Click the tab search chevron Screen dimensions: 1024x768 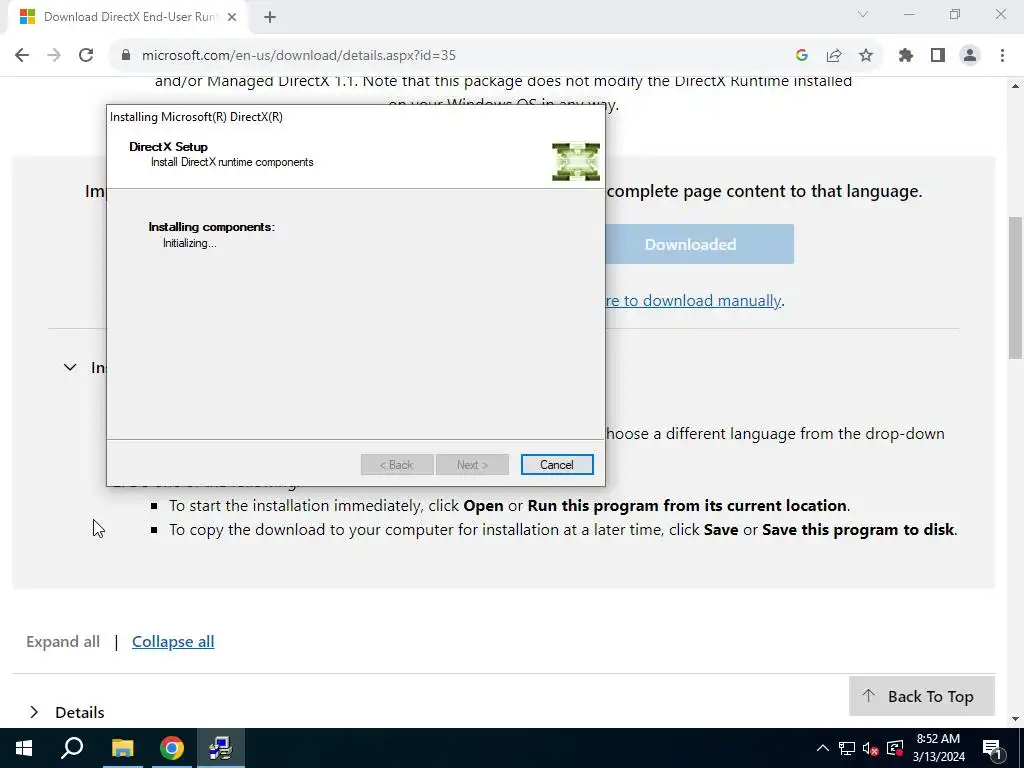863,14
